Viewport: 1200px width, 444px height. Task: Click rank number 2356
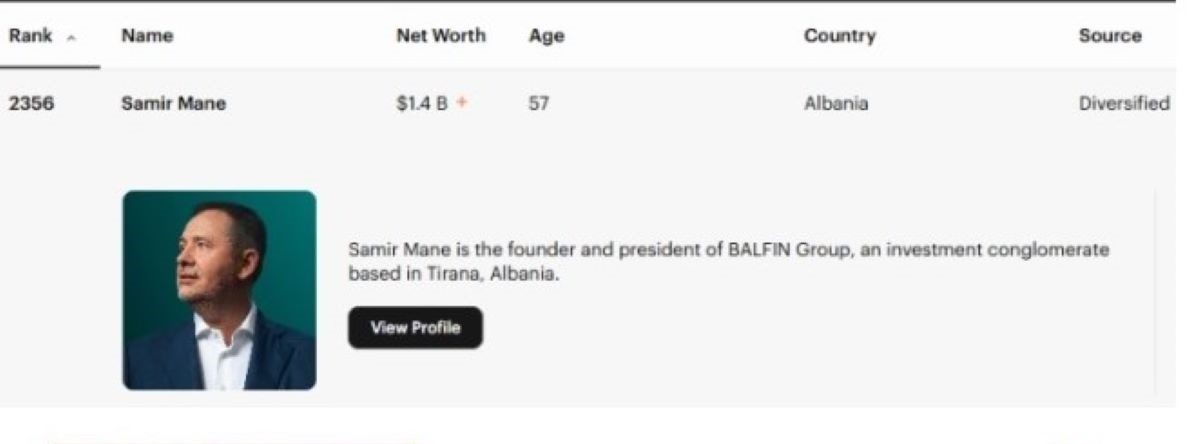coord(31,103)
